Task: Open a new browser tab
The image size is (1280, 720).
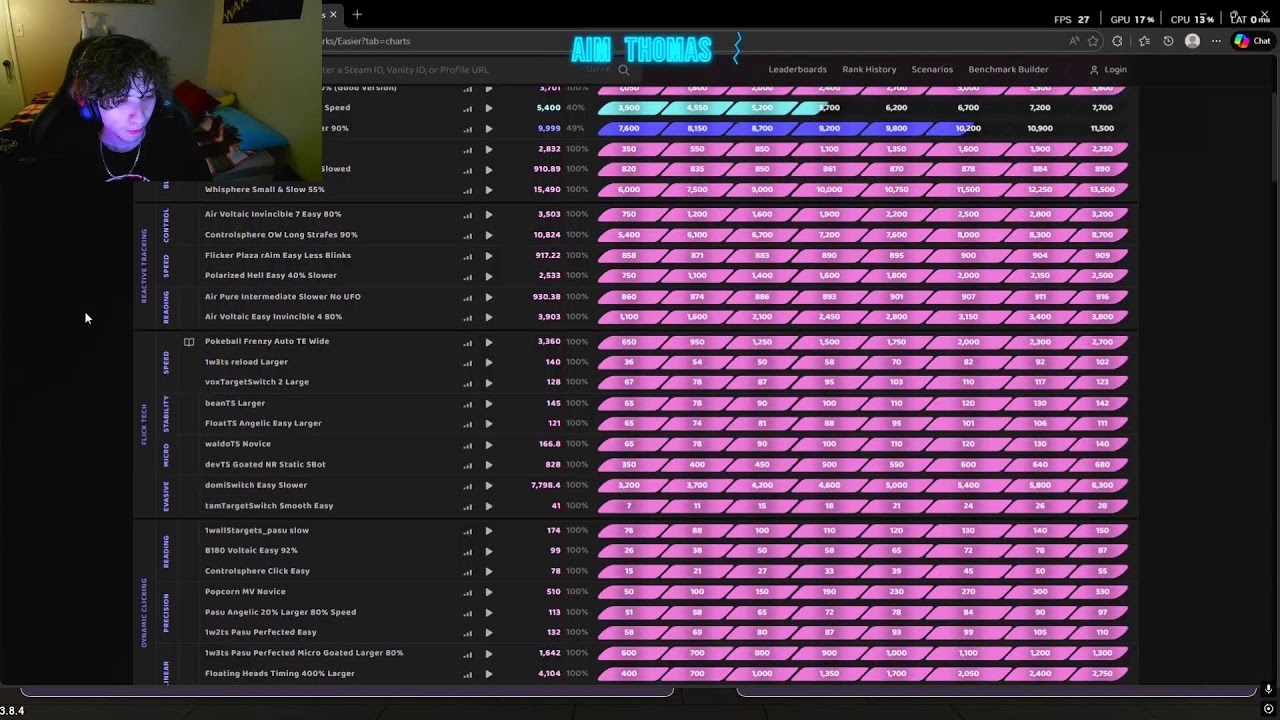Action: tap(357, 14)
